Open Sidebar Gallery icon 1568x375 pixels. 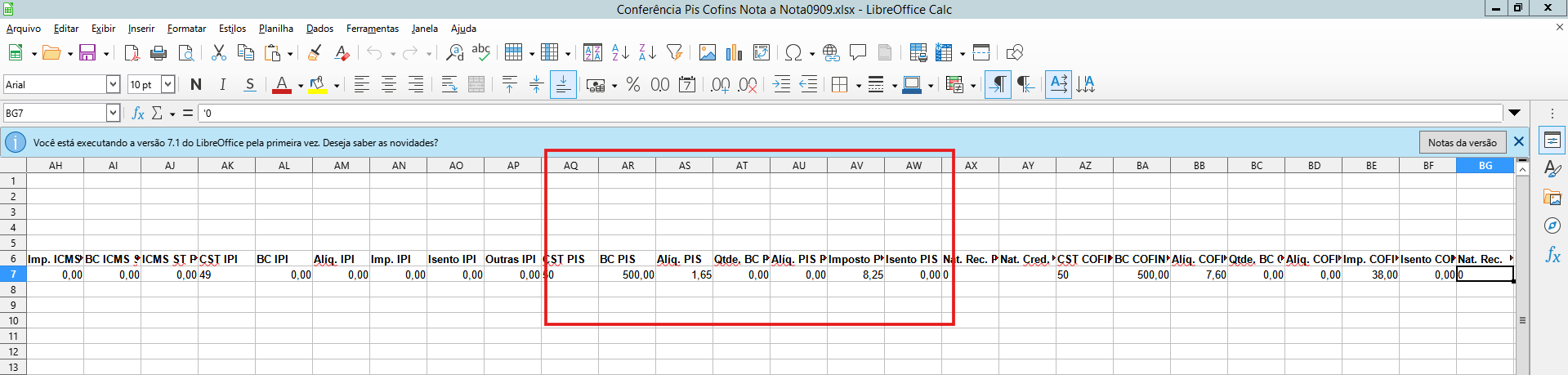tap(1552, 197)
